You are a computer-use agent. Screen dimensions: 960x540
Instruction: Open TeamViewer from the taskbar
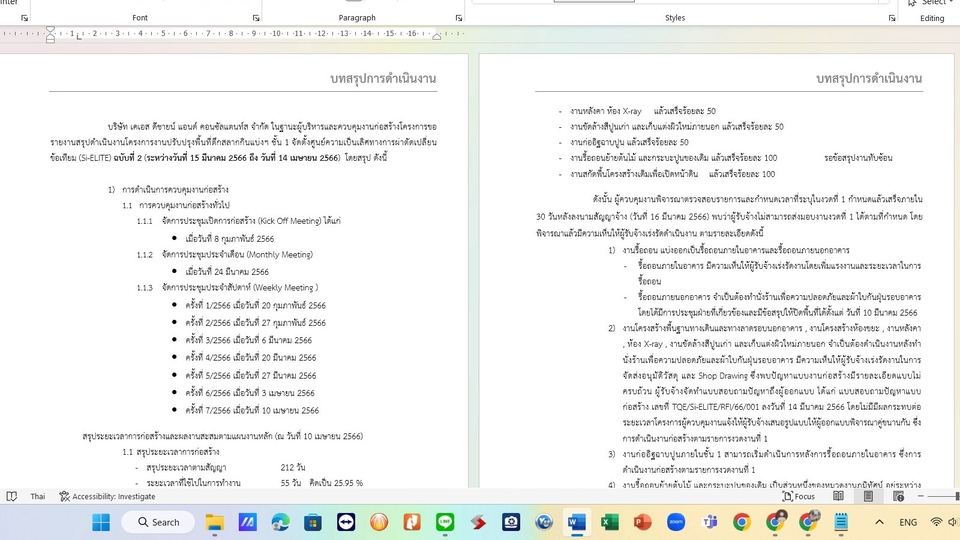point(346,522)
